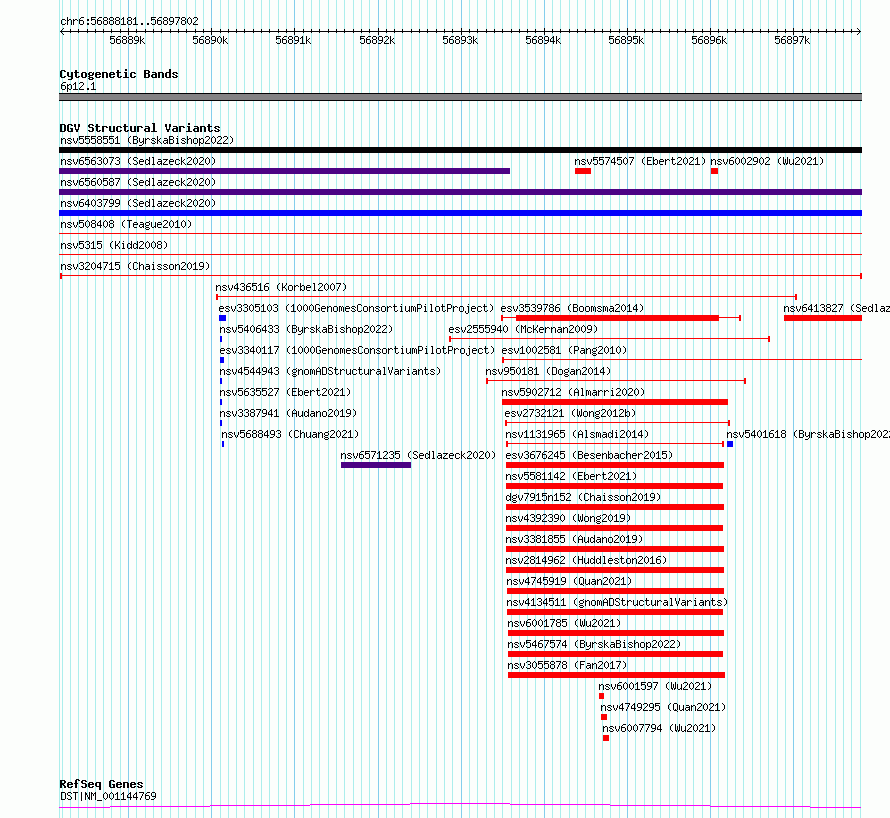Click the black nsv5558551 variant bar
This screenshot has height=818, width=890.
point(460,150)
